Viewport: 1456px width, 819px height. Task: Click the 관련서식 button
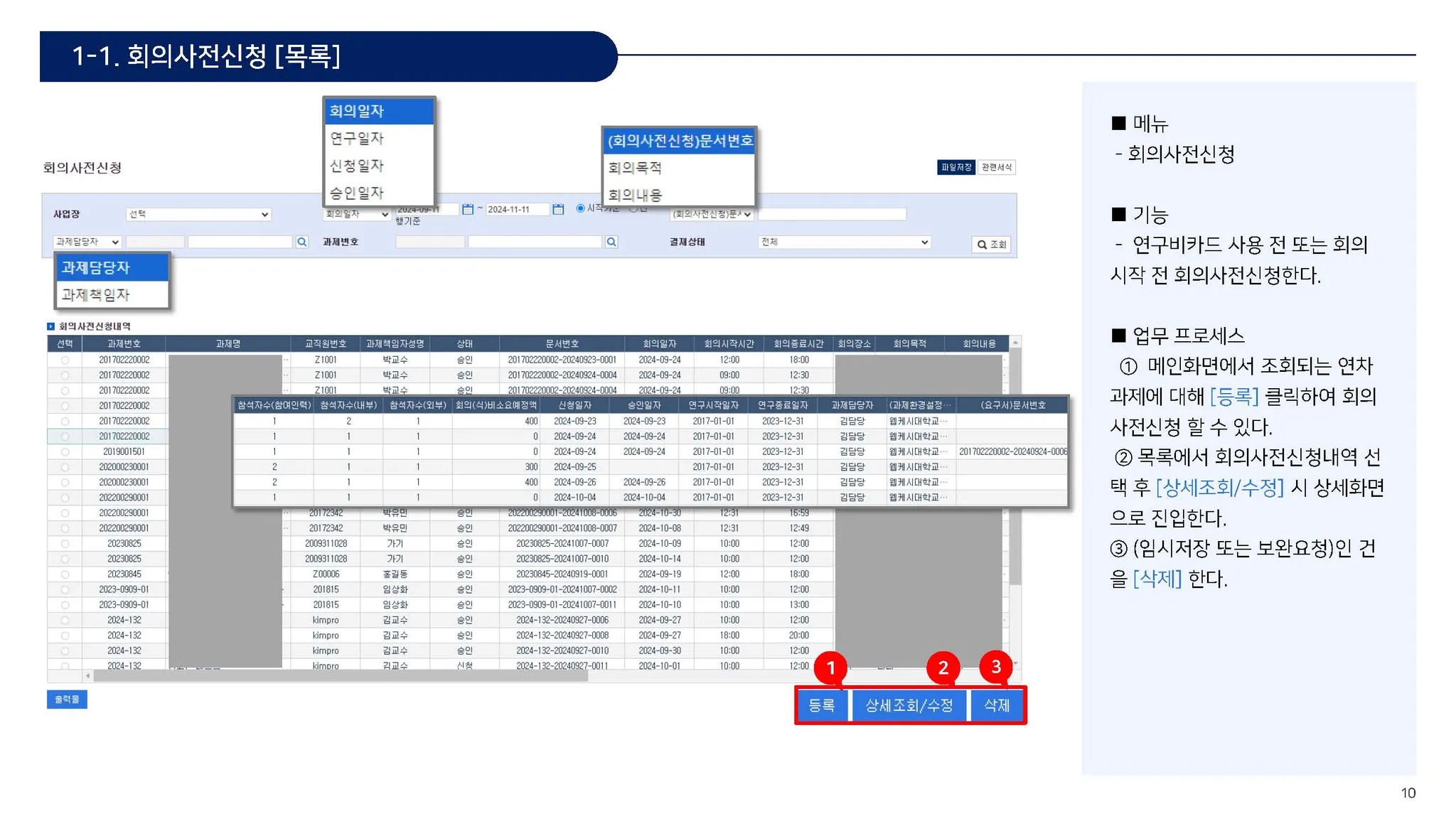point(996,167)
